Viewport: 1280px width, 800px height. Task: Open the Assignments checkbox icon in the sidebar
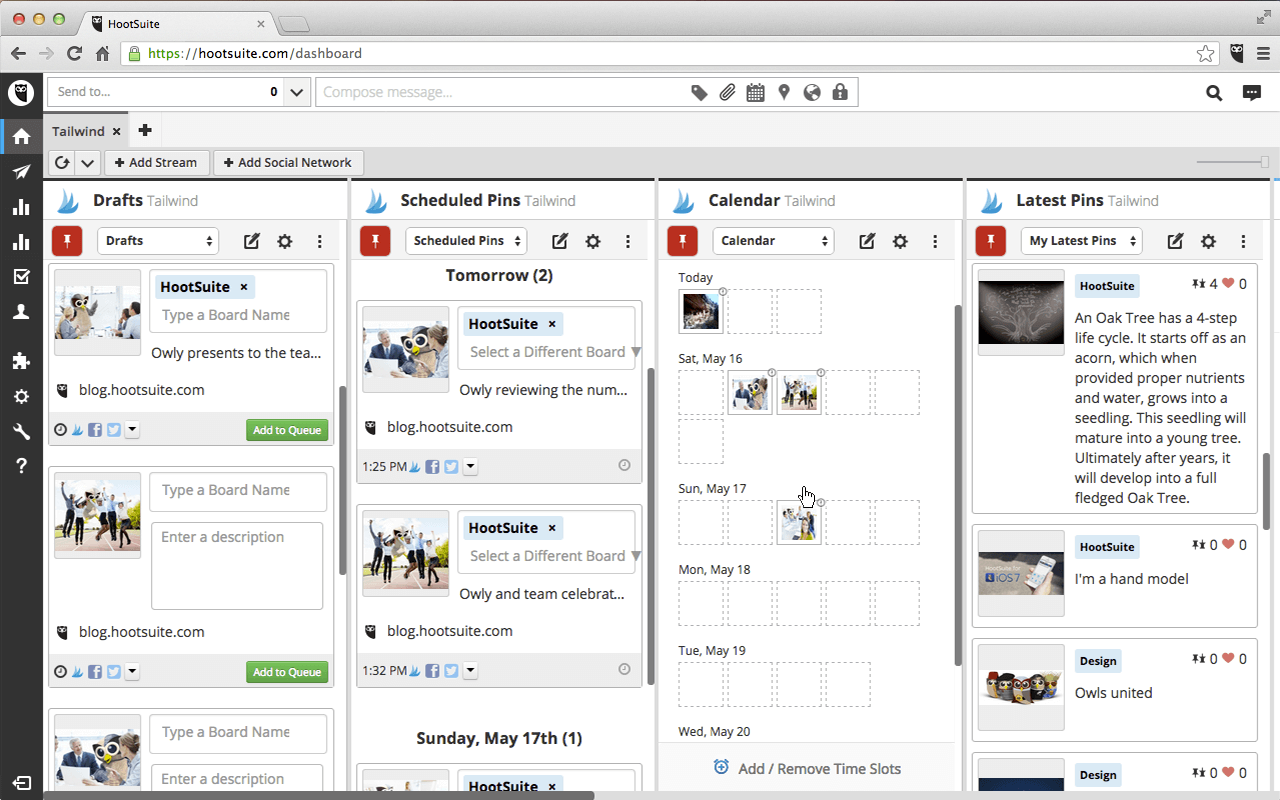pos(21,276)
